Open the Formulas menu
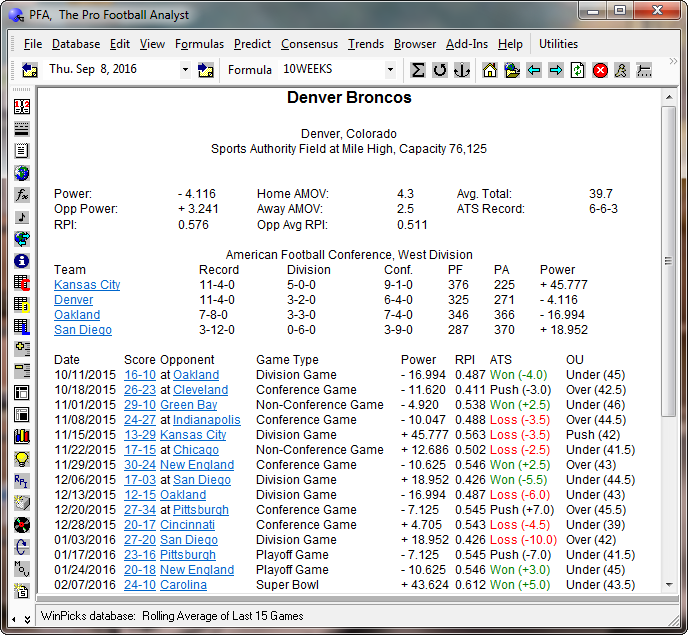The image size is (688, 635). pos(199,44)
